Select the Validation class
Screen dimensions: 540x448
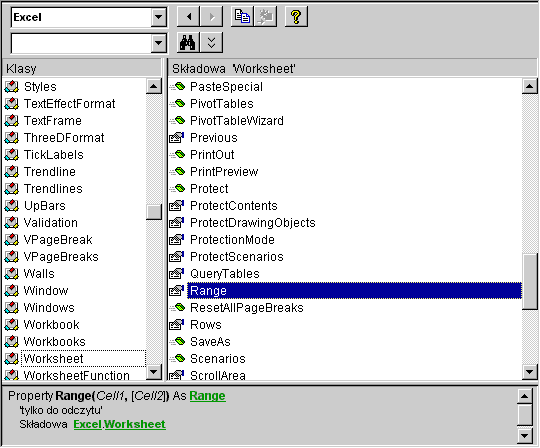tap(50, 223)
